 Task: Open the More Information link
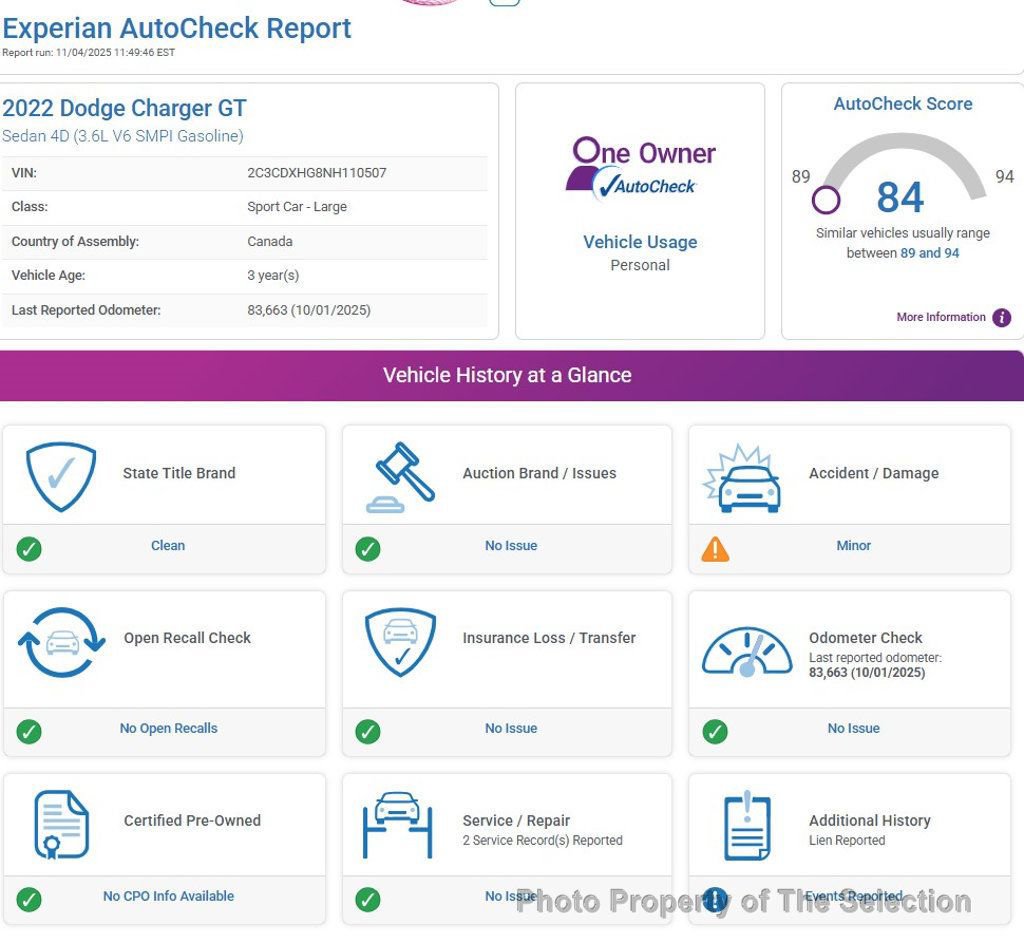940,317
